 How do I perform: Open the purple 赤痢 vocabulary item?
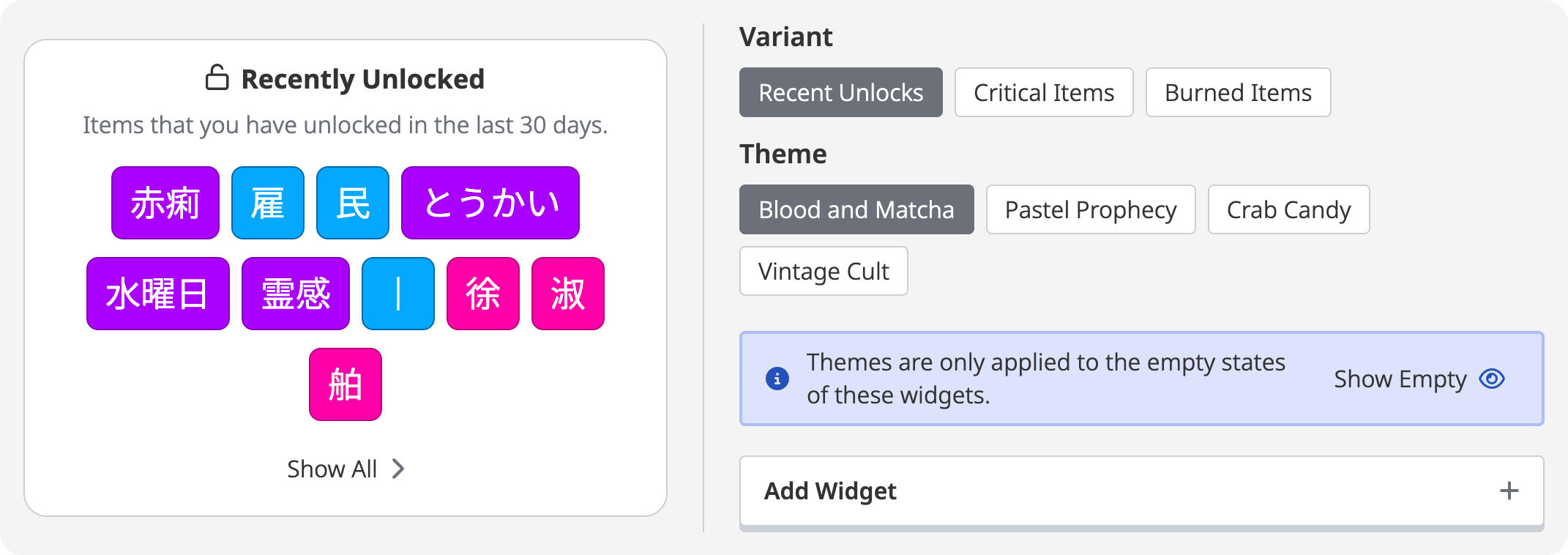click(165, 203)
